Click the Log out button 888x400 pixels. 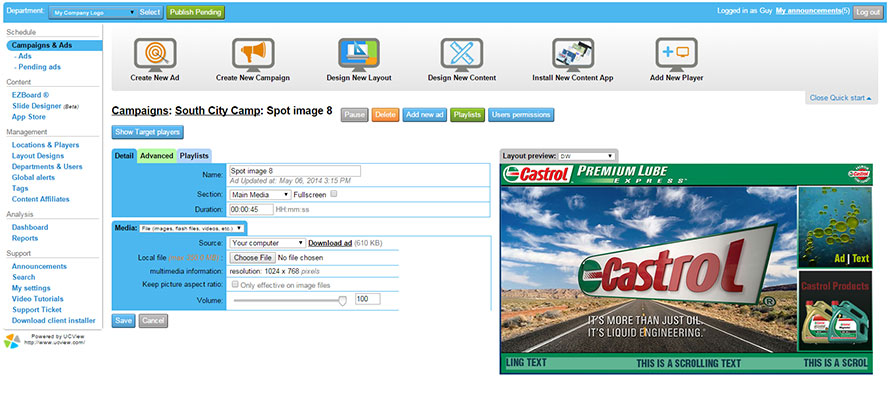click(868, 12)
